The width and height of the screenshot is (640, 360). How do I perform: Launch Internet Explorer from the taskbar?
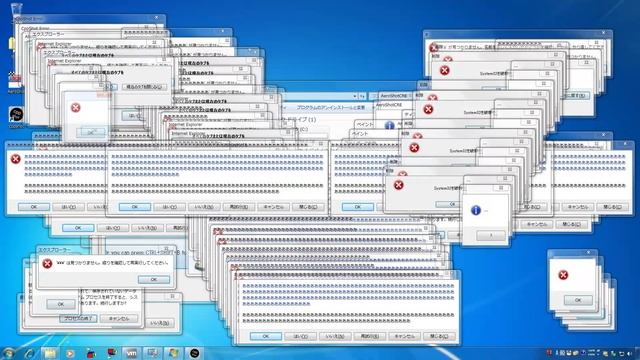pos(29,353)
